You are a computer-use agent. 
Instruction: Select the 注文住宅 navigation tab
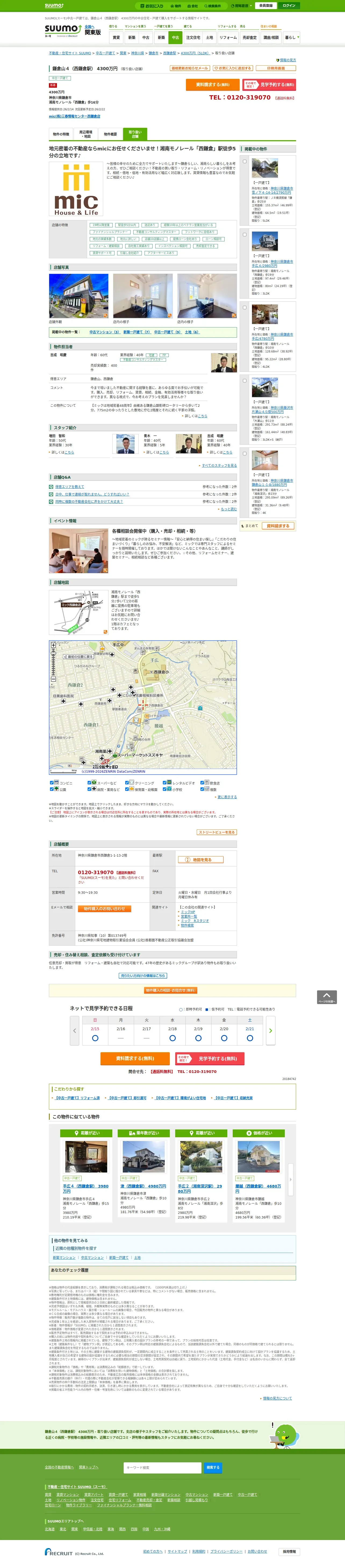pos(193,37)
